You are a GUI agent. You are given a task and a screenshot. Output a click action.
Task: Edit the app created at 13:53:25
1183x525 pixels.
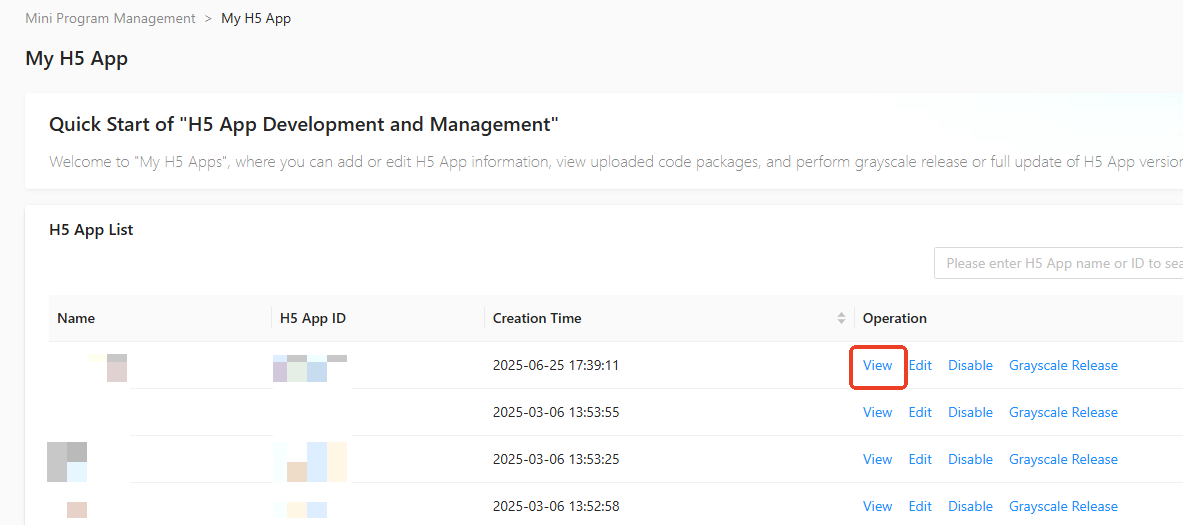[x=920, y=459]
